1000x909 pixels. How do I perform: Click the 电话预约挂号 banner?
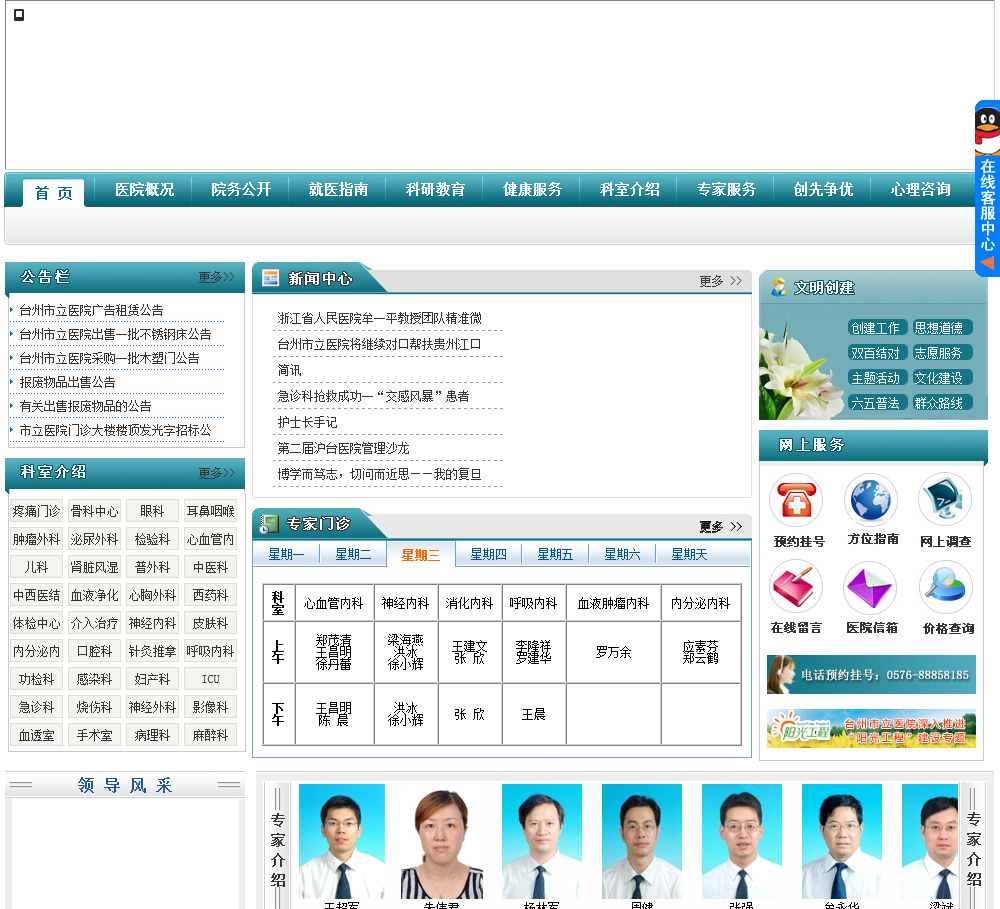(x=871, y=674)
